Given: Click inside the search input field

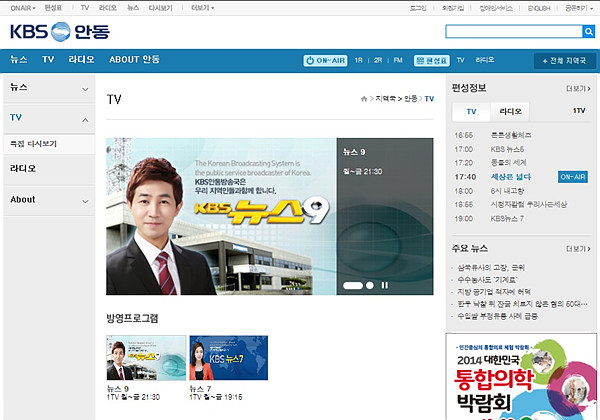Looking at the screenshot, I should 514,31.
